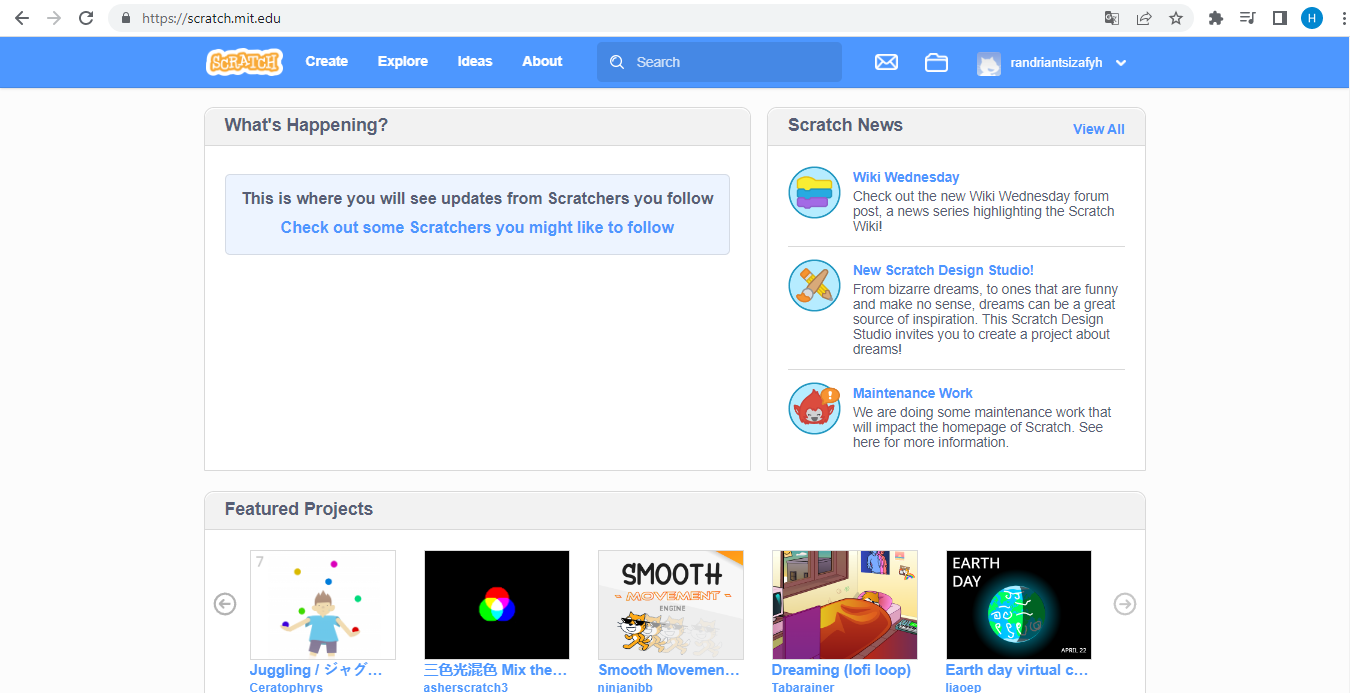This screenshot has height=693, width=1350.
Task: Click the randriantsizafyh profile avatar
Action: coord(989,63)
